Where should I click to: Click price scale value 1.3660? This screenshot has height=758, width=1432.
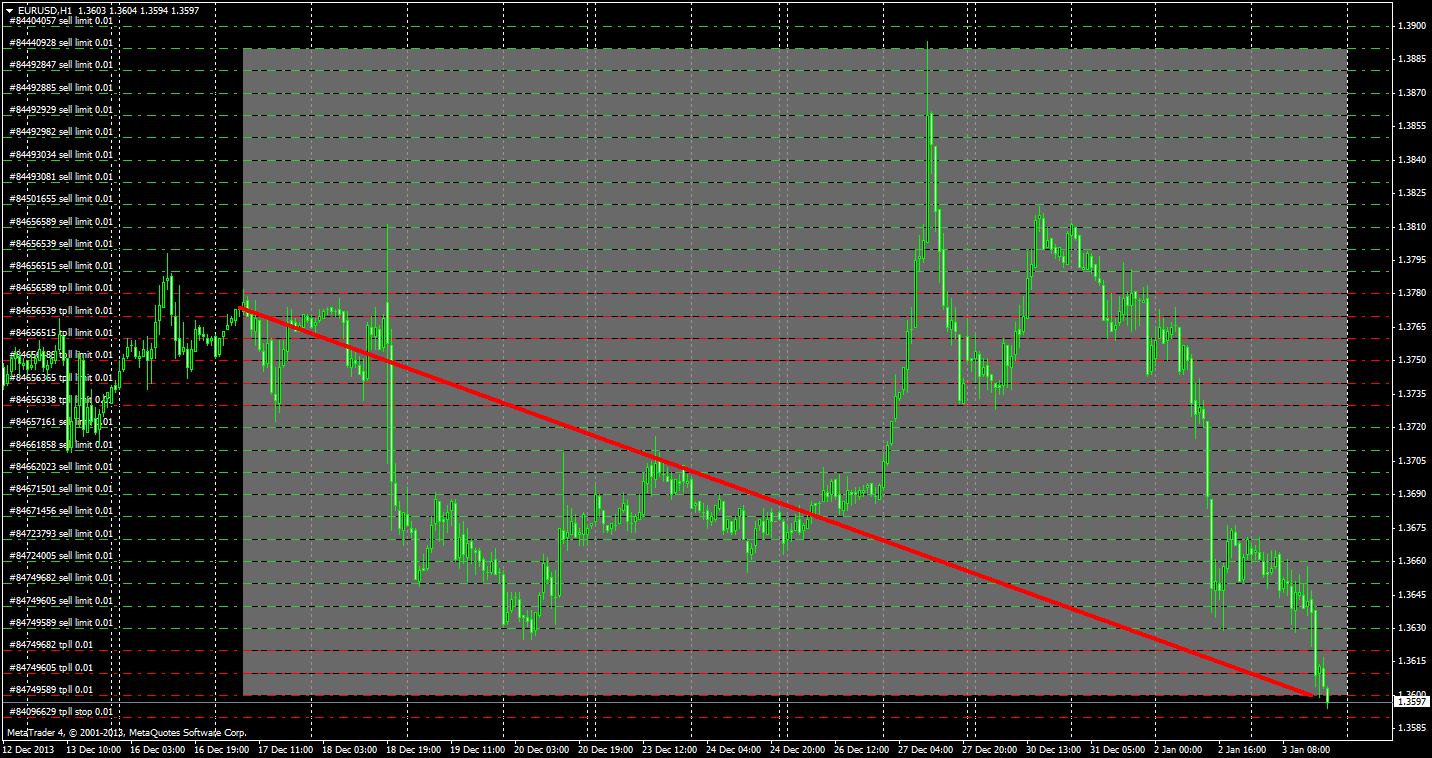coord(1412,561)
